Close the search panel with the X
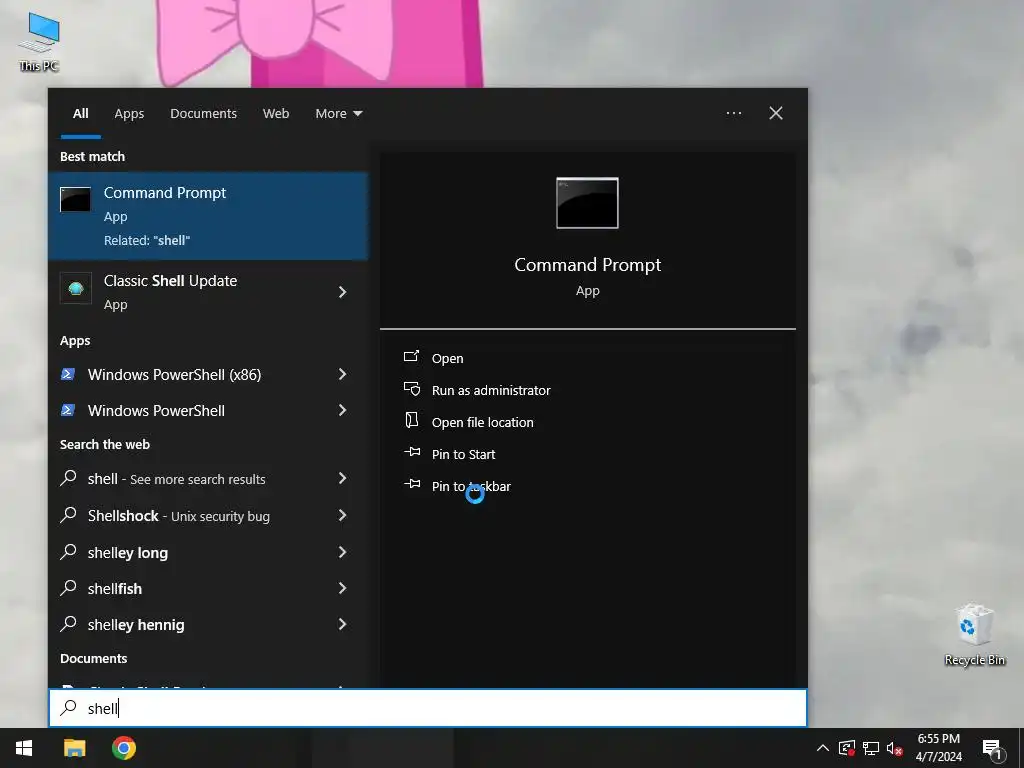Image resolution: width=1024 pixels, height=768 pixels. pos(776,113)
